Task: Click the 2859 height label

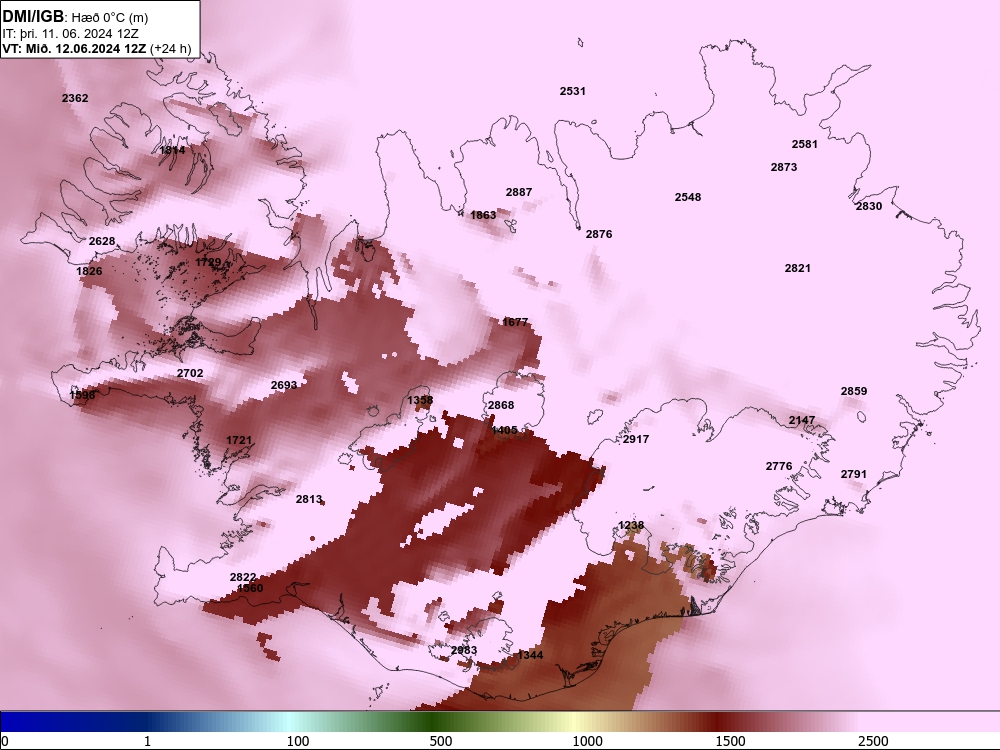Action: point(854,392)
